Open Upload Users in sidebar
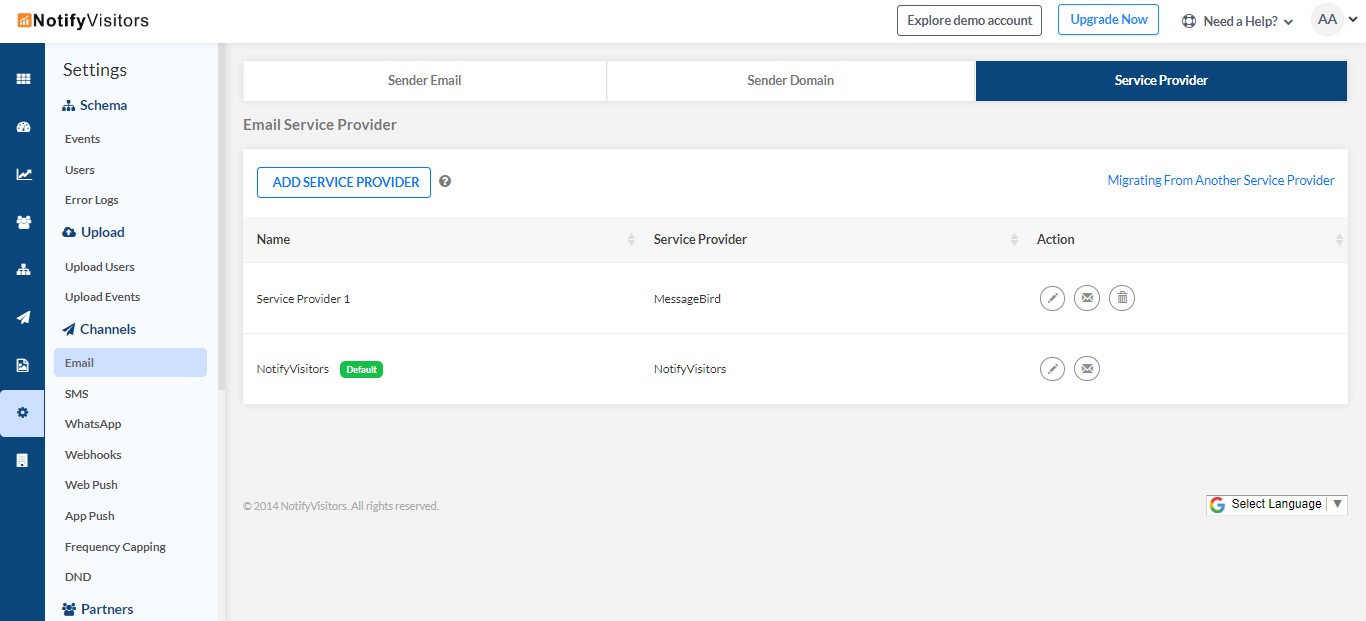The width and height of the screenshot is (1366, 621). coord(100,267)
